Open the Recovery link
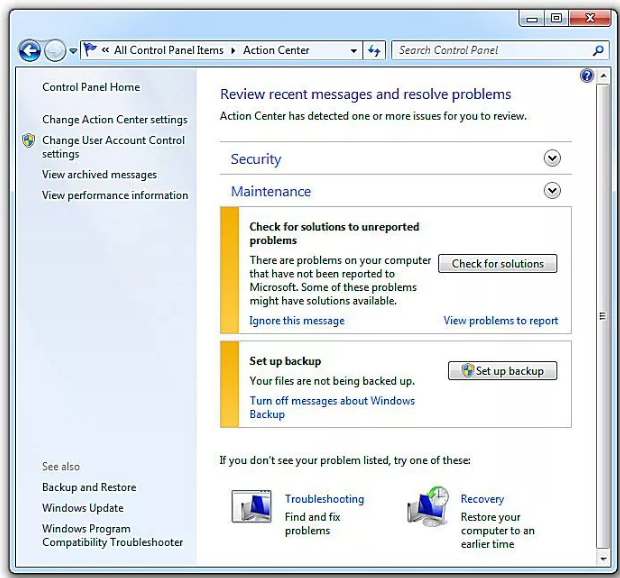 tap(482, 499)
